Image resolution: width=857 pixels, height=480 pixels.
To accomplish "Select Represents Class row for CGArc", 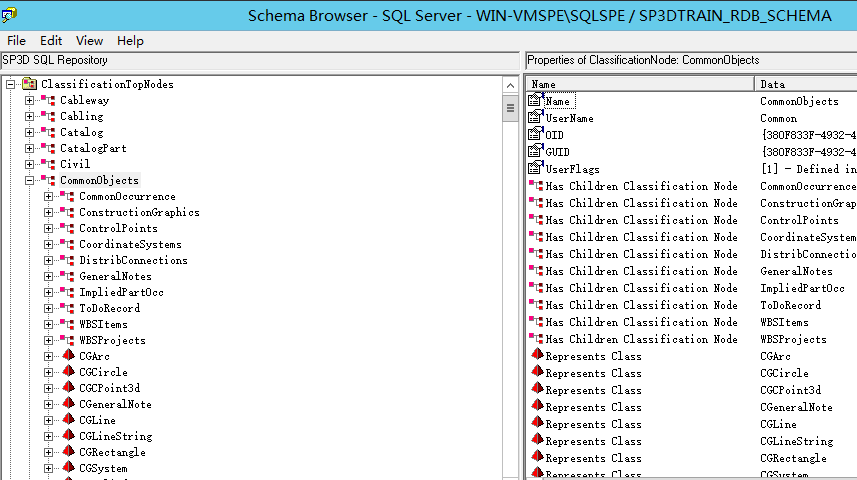I will pyautogui.click(x=692, y=356).
